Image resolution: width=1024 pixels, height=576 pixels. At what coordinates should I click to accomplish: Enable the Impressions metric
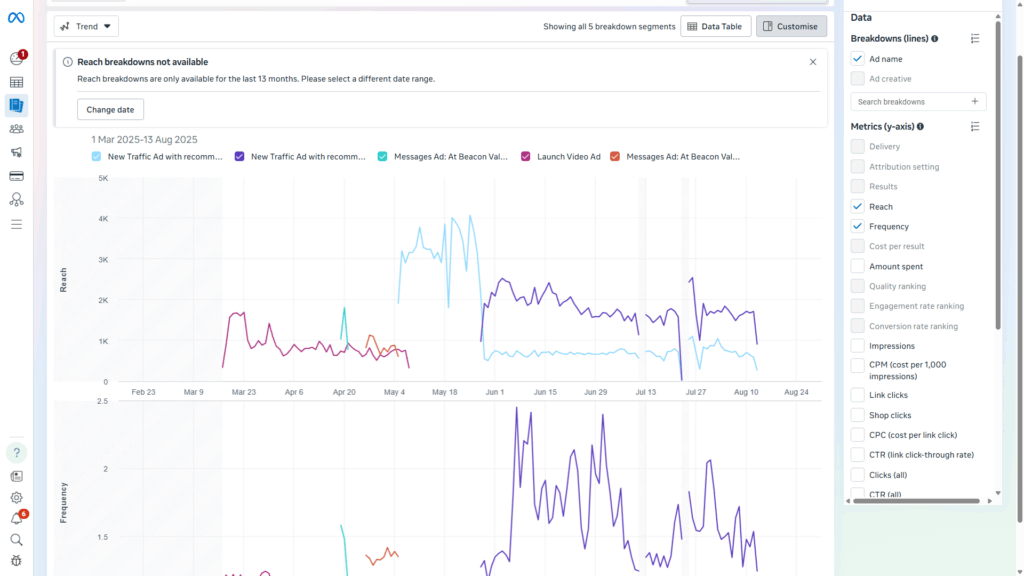pos(857,345)
